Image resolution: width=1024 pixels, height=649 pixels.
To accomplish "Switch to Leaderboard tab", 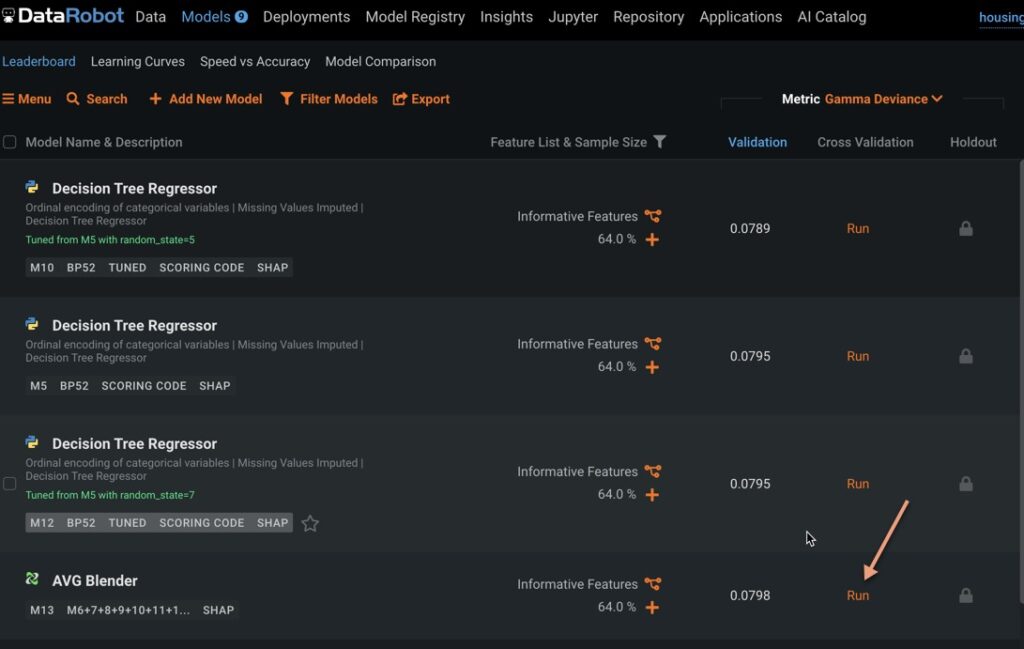I will (x=39, y=61).
